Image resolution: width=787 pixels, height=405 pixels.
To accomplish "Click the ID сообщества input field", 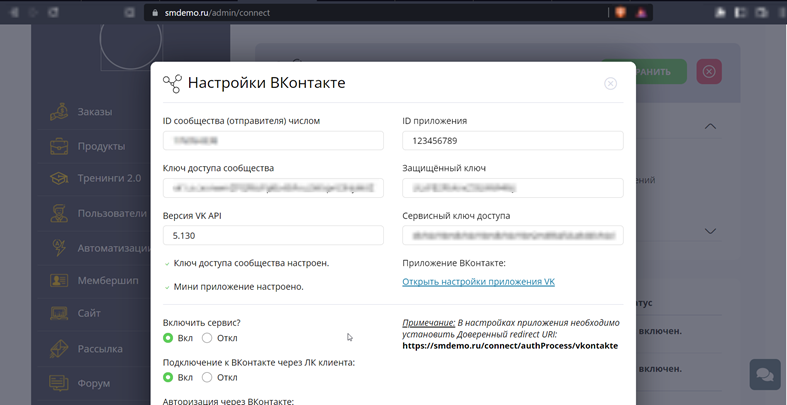I will (273, 141).
